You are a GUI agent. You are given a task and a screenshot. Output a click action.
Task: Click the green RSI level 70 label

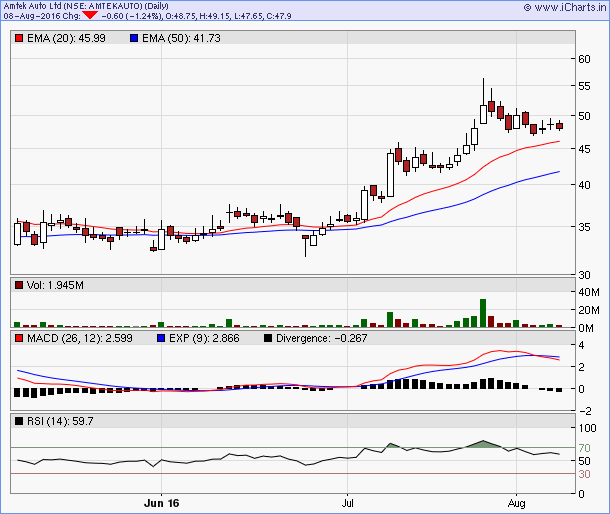584,448
